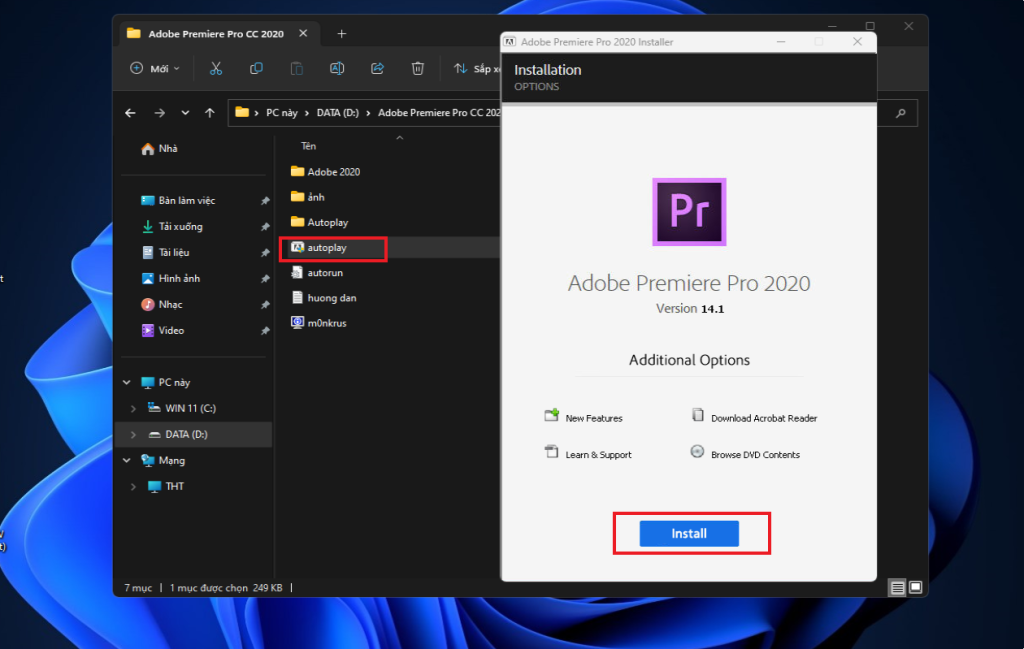
Task: Select DATA (D:) in the address breadcrumb
Action: (338, 113)
